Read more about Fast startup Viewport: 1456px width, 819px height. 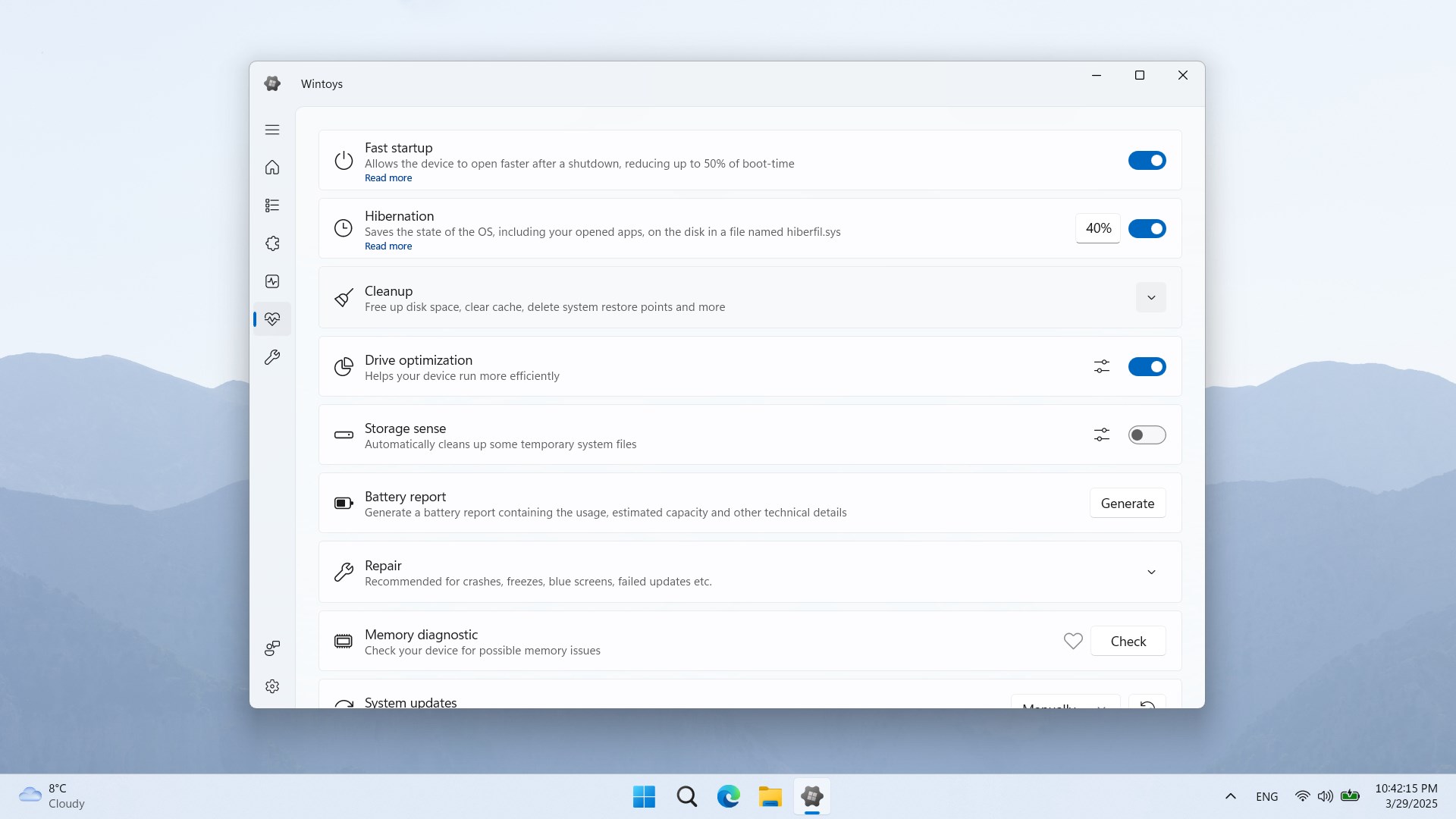point(388,177)
